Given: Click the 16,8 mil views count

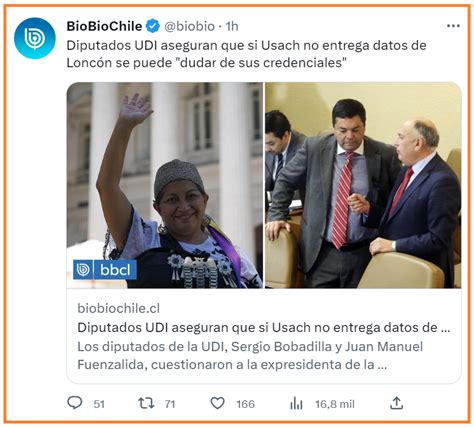Looking at the screenshot, I should click(x=335, y=404).
